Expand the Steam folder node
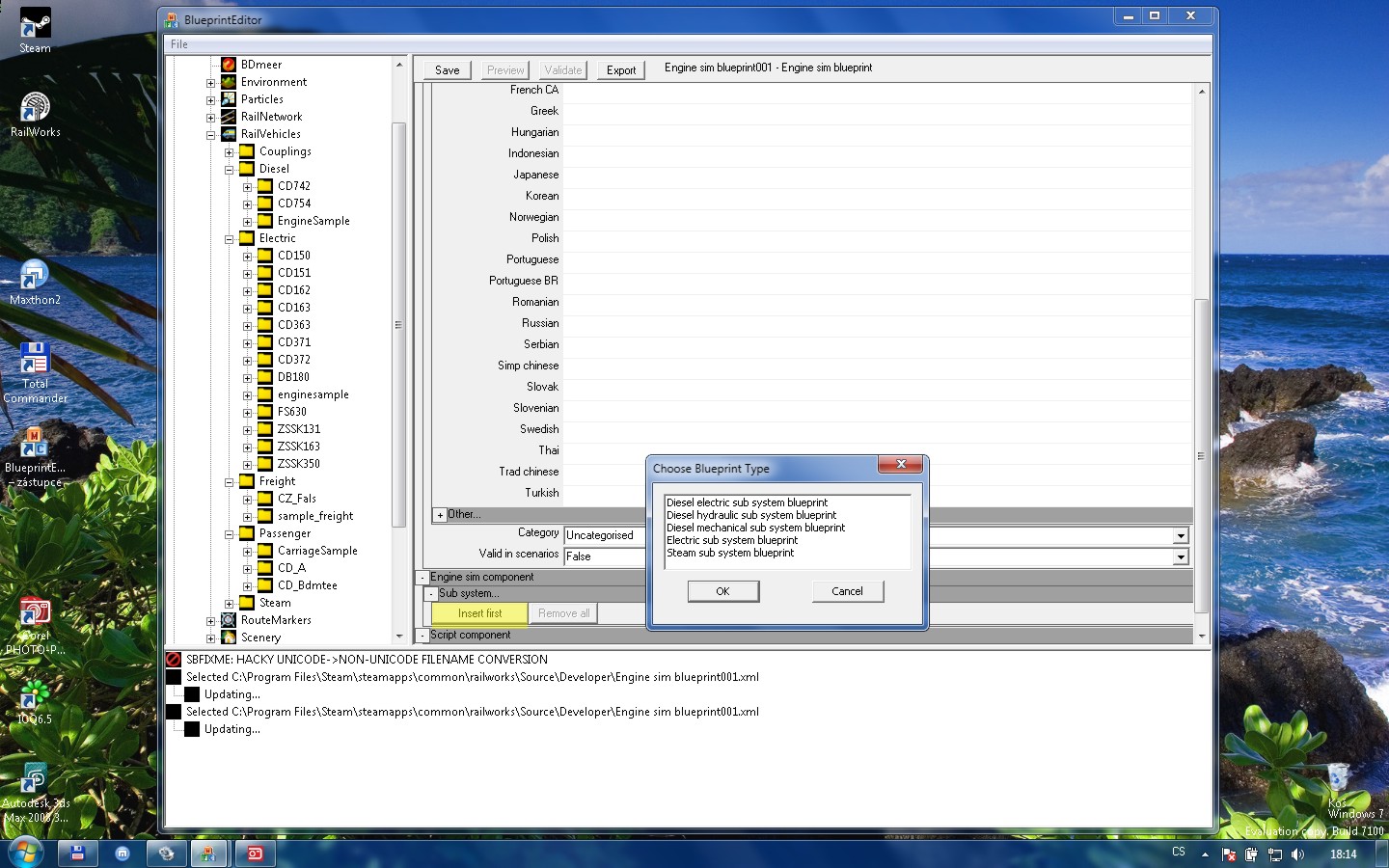This screenshot has width=1389, height=868. coord(229,604)
